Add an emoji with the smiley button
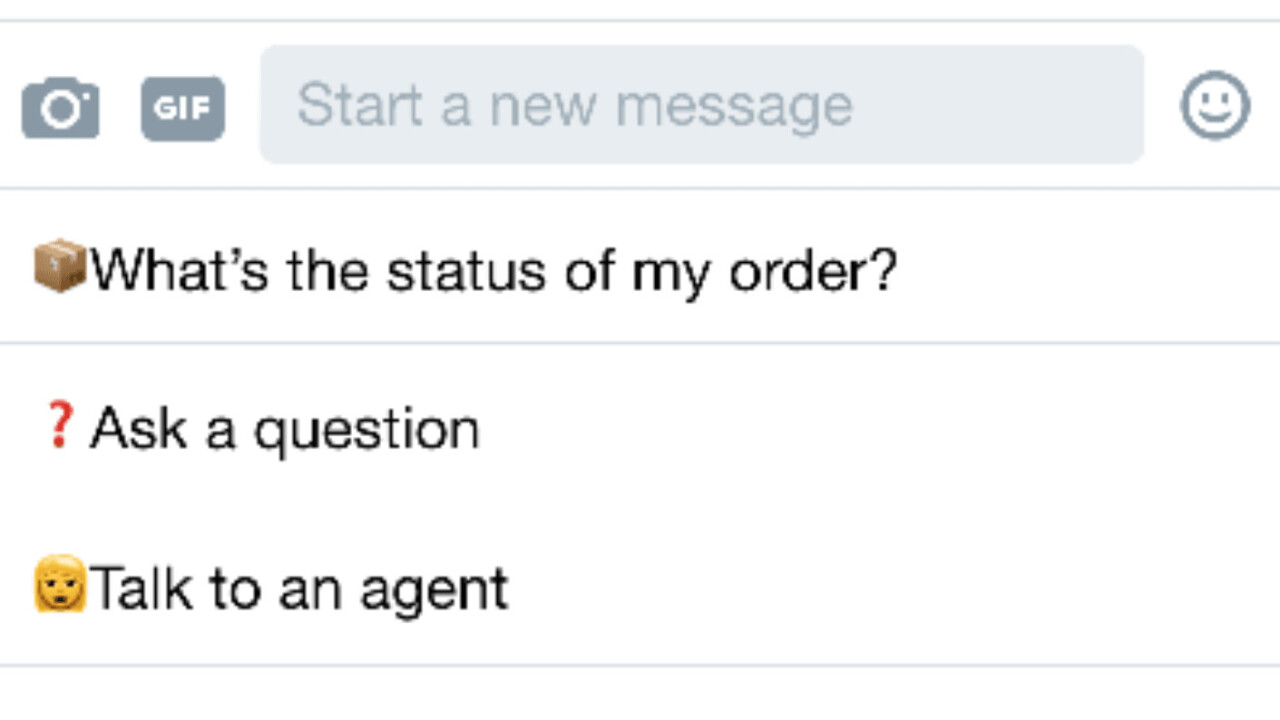The image size is (1280, 720). (x=1214, y=104)
